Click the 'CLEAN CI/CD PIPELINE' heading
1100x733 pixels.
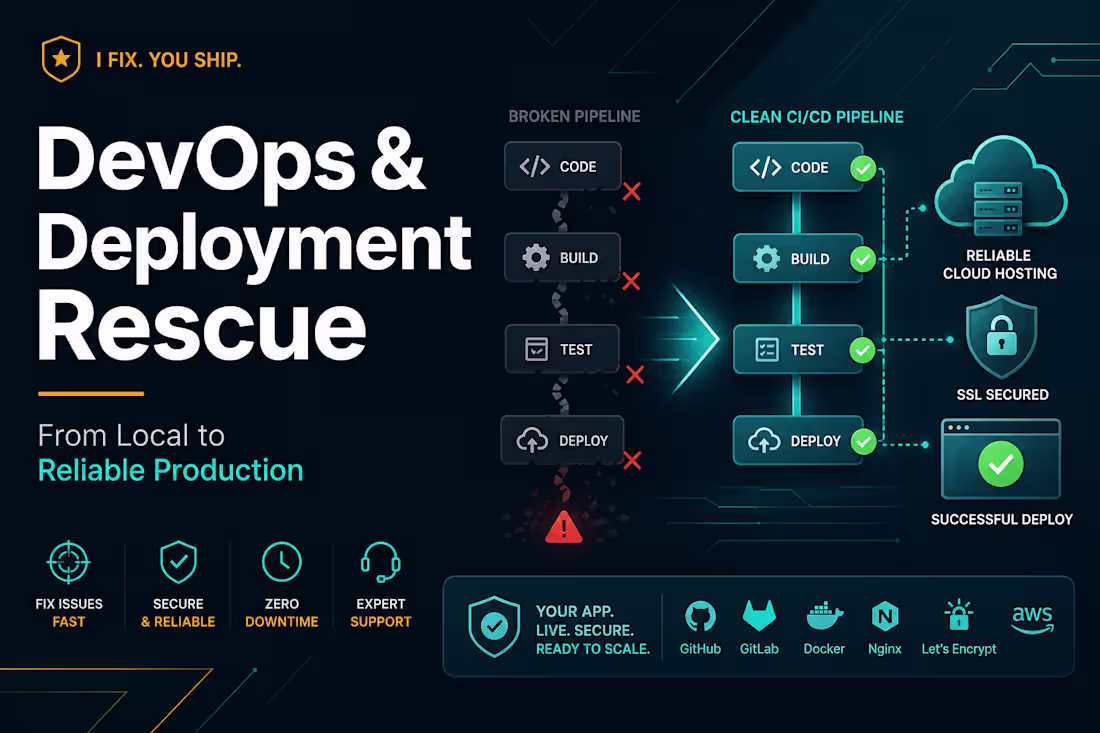pos(817,117)
